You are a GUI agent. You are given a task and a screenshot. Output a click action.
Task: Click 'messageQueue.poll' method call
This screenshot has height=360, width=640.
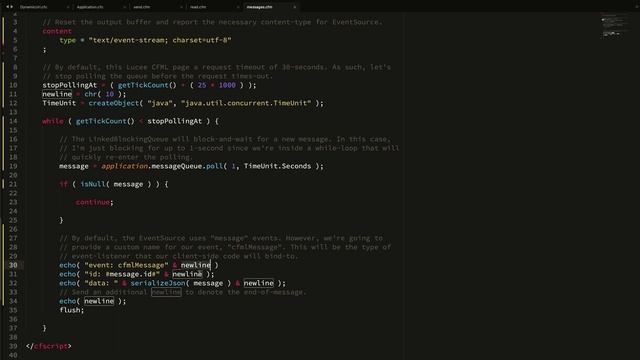pos(187,166)
